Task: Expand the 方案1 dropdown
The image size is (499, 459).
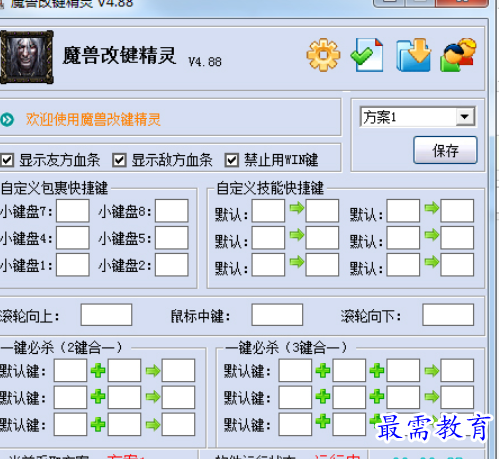Action: click(465, 117)
